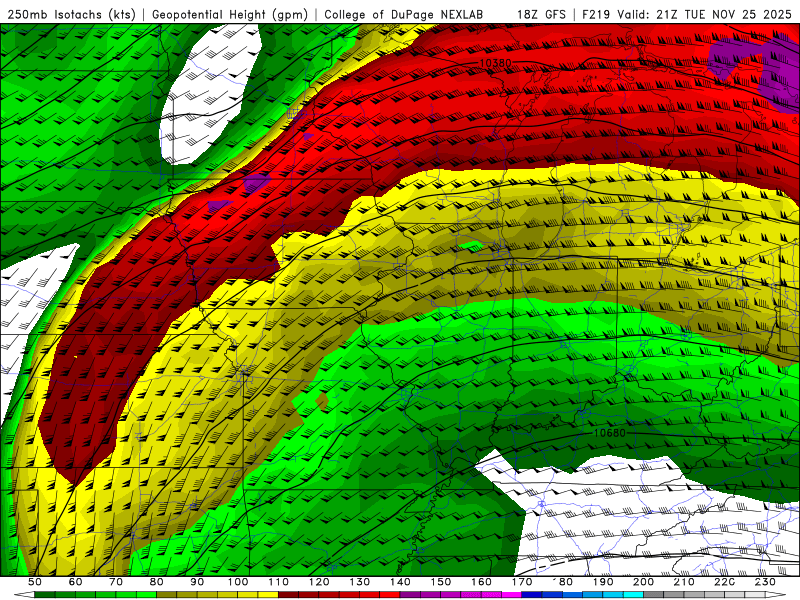800x600 pixels.
Task: Click the 160 knot scale label
Action: (481, 582)
